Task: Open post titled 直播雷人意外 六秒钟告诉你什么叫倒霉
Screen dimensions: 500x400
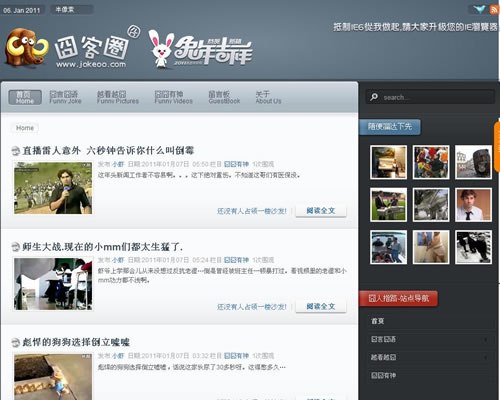Action: (108, 151)
